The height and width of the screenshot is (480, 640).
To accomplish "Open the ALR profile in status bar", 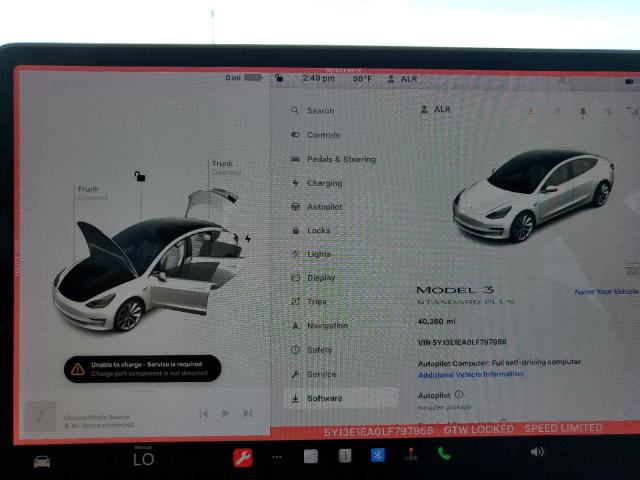I will click(x=402, y=79).
